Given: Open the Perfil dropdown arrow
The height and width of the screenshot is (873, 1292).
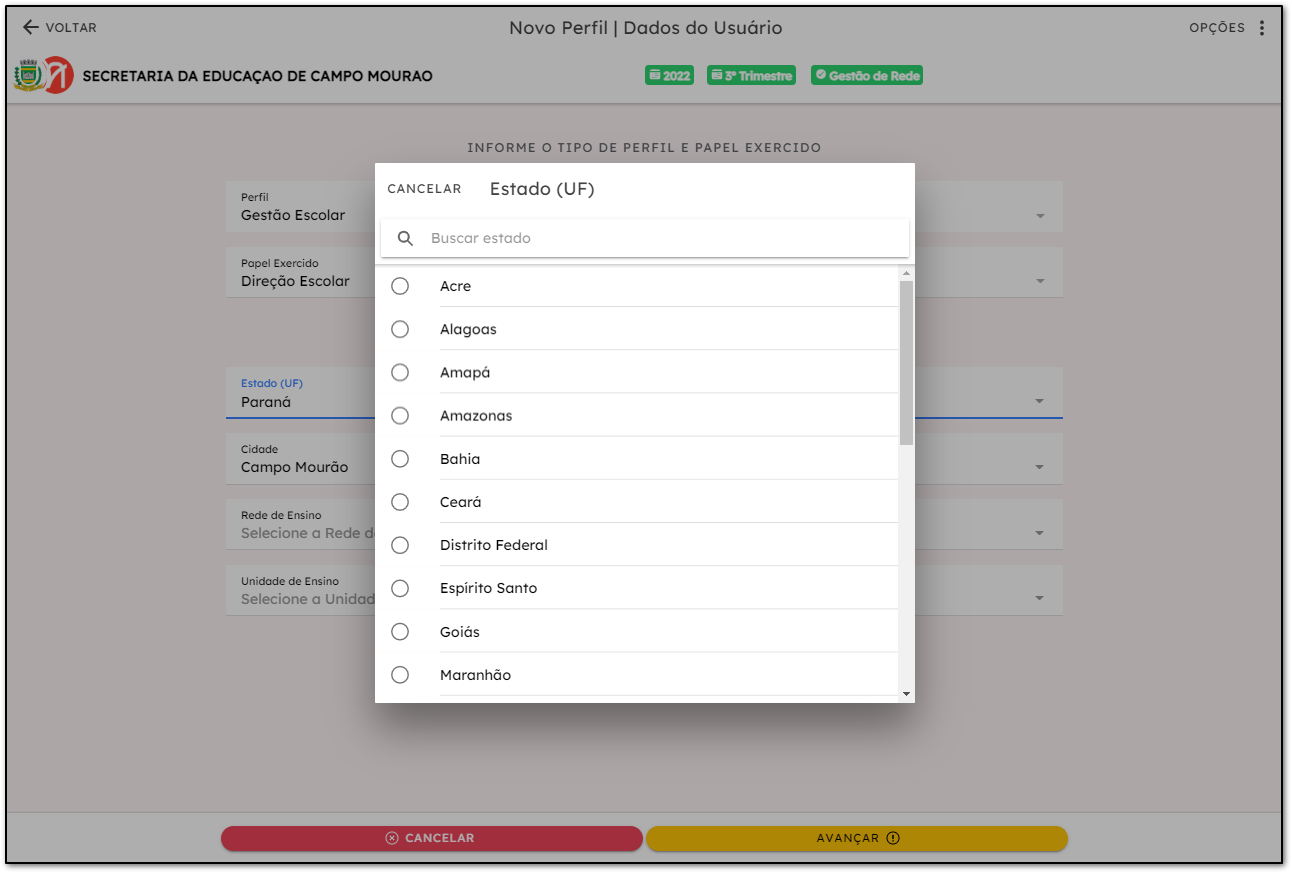Looking at the screenshot, I should [x=1040, y=216].
